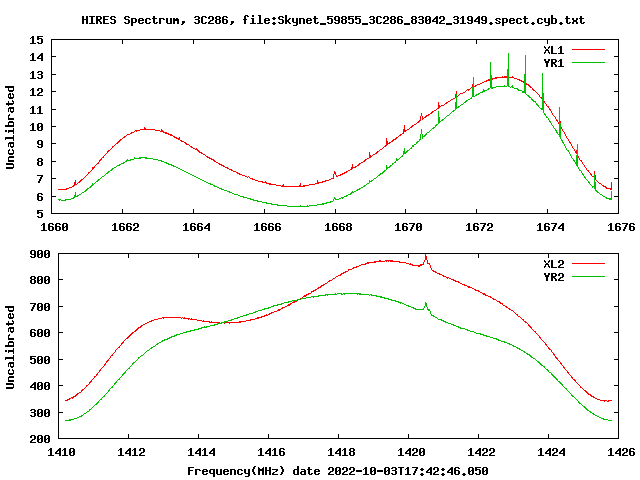Click the 1414 x-axis tick label
This screenshot has width=640, height=480.
[202, 452]
